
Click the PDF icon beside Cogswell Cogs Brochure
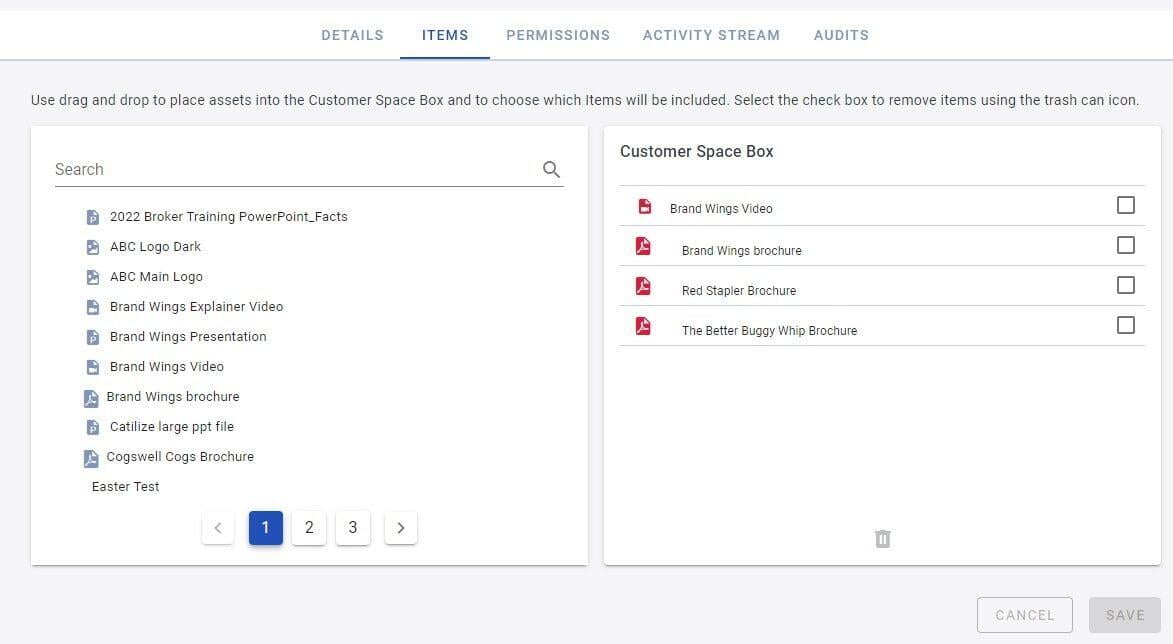pyautogui.click(x=91, y=458)
